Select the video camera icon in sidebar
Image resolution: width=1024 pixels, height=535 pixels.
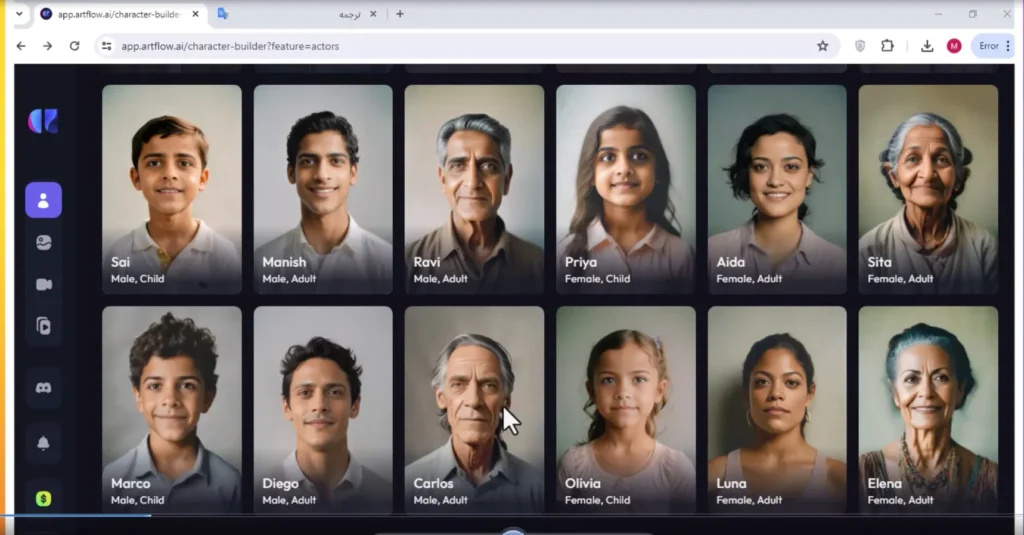tap(44, 285)
